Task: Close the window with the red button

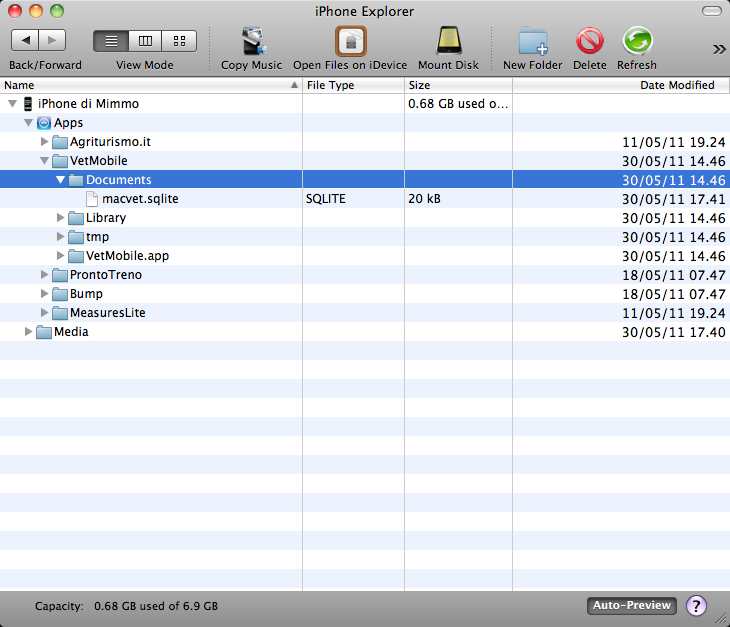Action: point(15,10)
